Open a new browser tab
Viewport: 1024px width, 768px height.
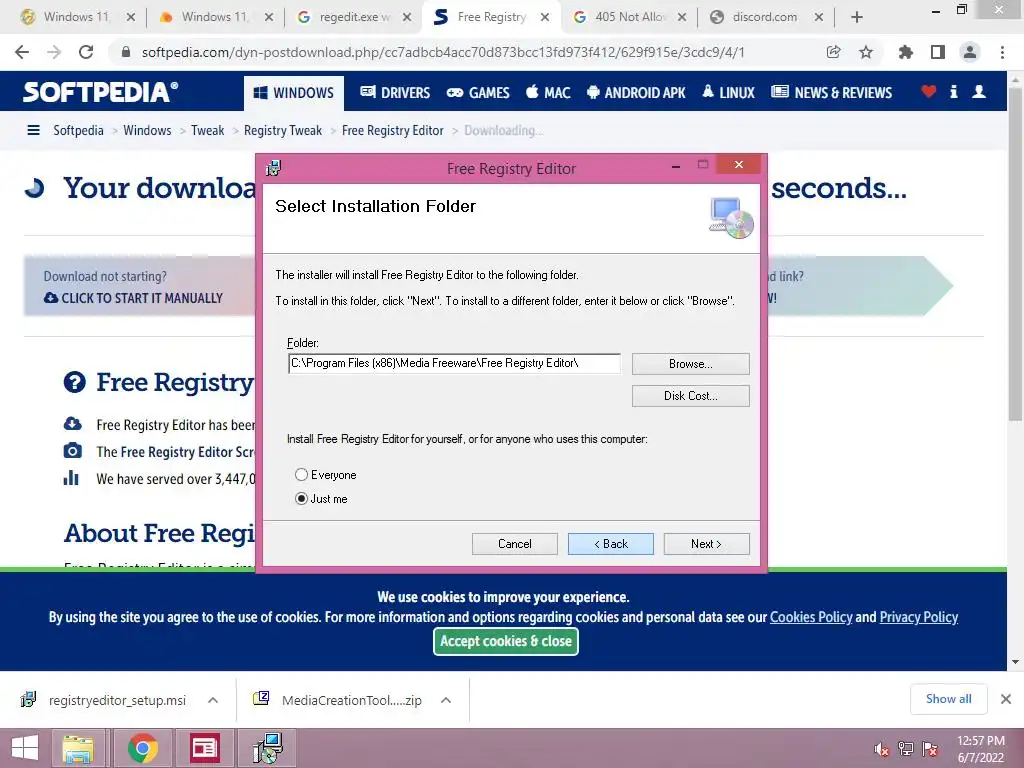point(857,18)
